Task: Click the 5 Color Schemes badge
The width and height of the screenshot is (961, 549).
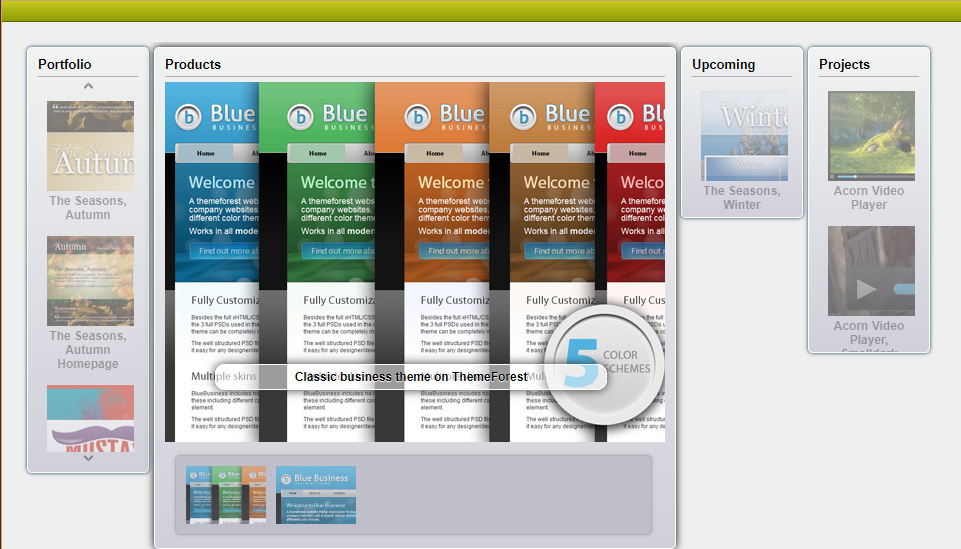Action: click(x=604, y=365)
